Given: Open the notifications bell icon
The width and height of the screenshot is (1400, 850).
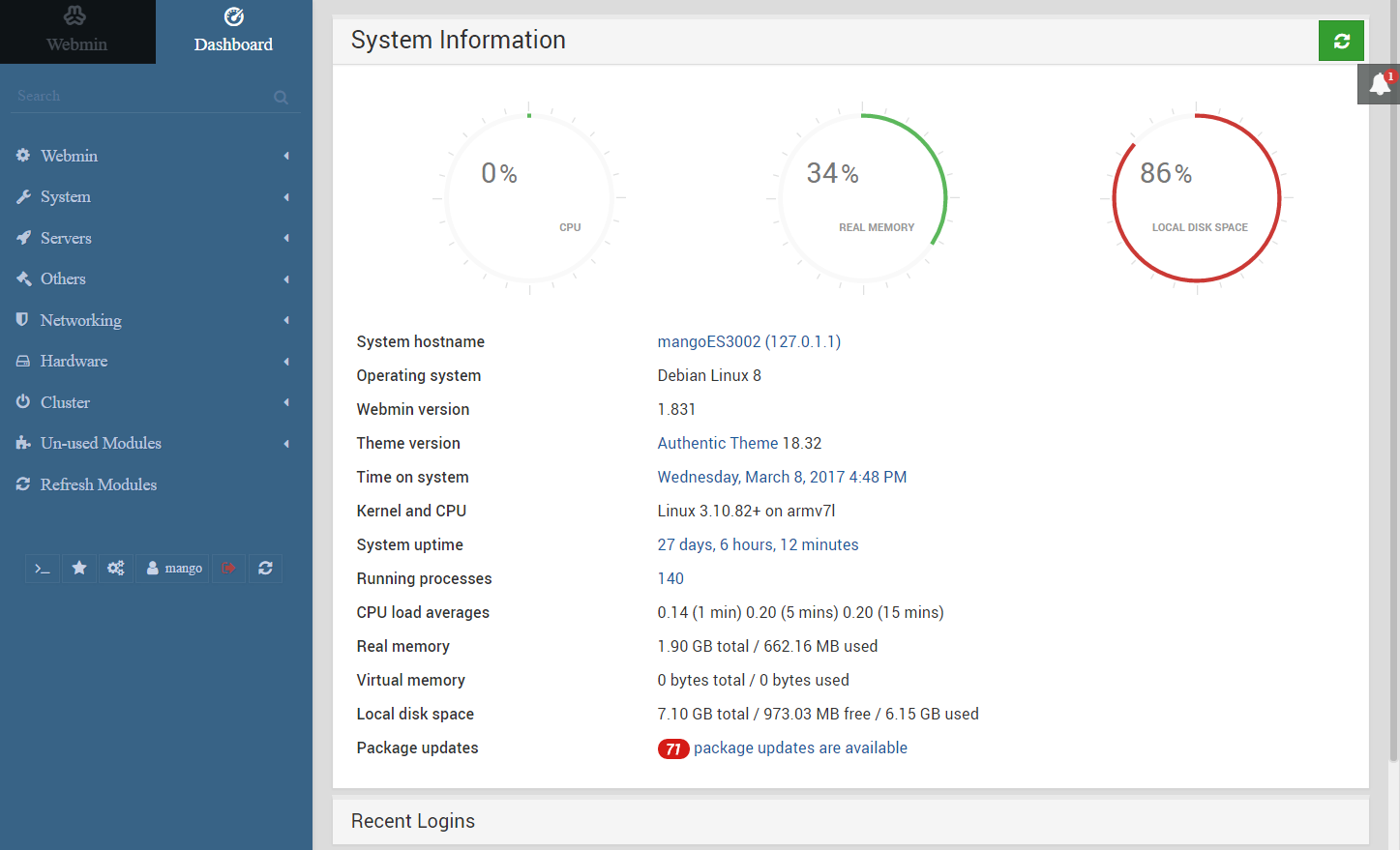Looking at the screenshot, I should pos(1379,85).
